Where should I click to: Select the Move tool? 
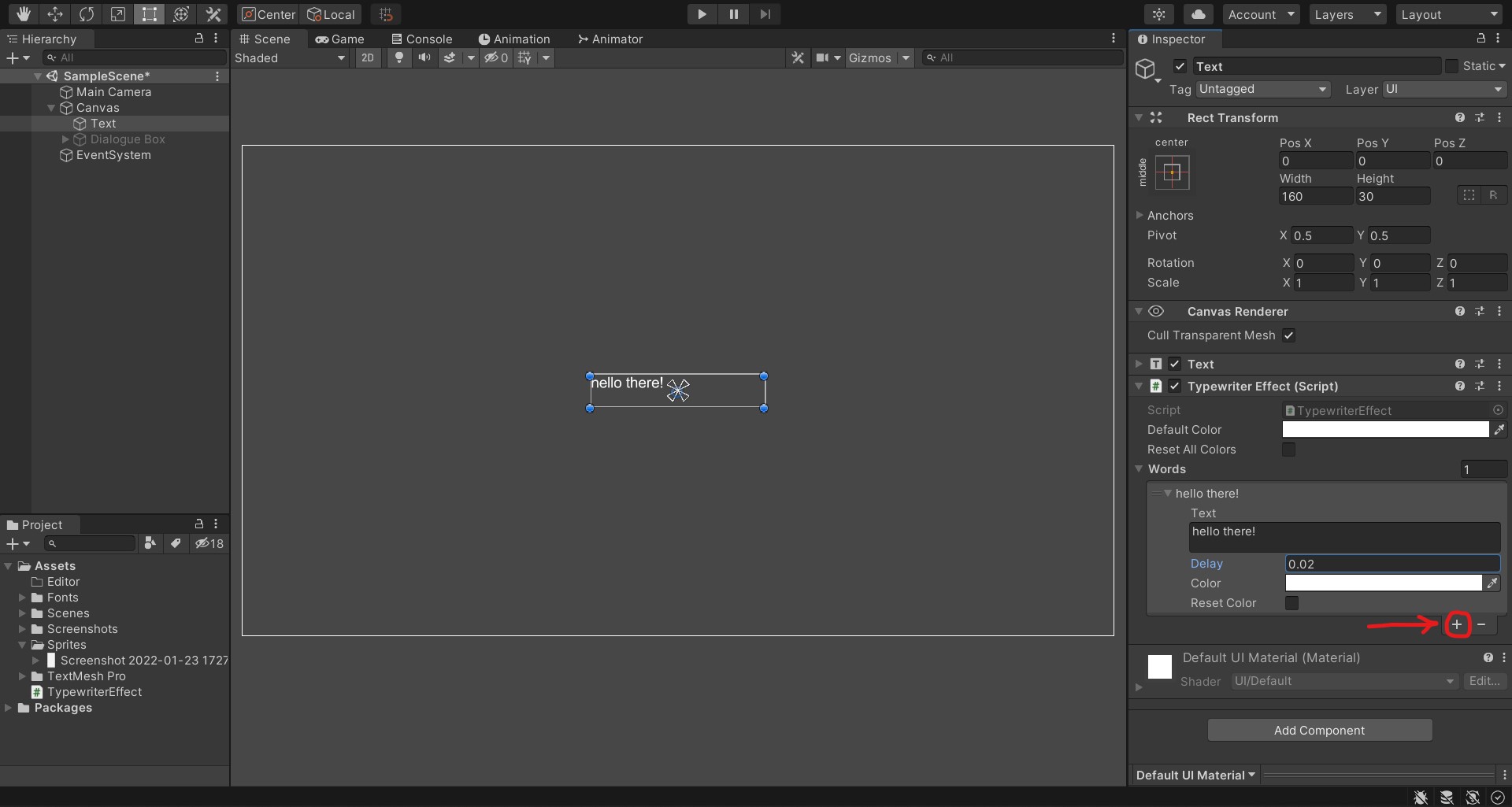click(55, 14)
